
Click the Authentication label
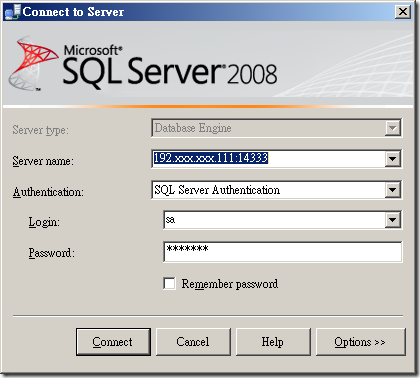(48, 192)
